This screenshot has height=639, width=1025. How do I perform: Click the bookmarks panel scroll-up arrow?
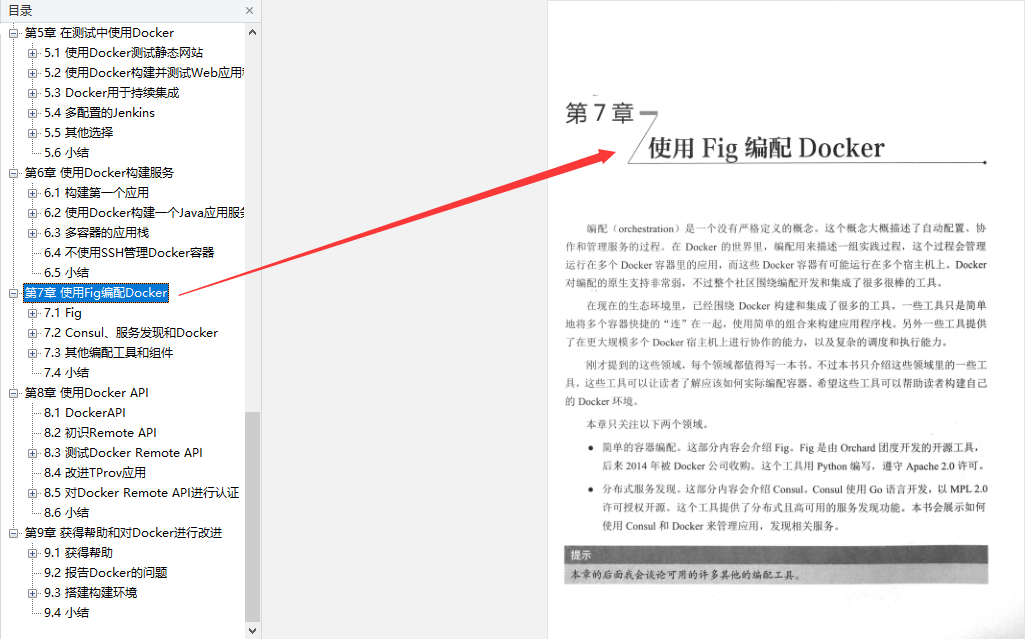[x=253, y=32]
